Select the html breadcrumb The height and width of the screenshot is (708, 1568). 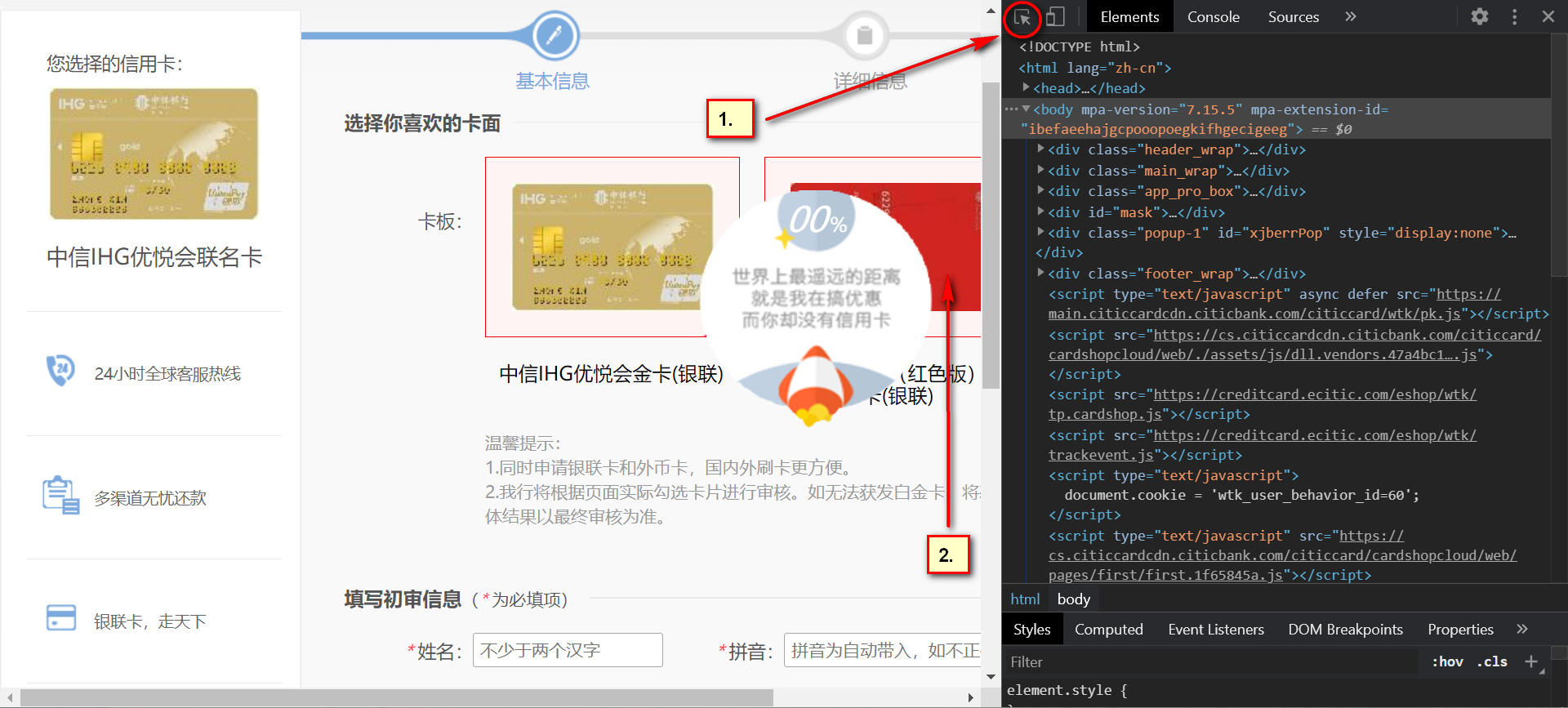[1025, 599]
